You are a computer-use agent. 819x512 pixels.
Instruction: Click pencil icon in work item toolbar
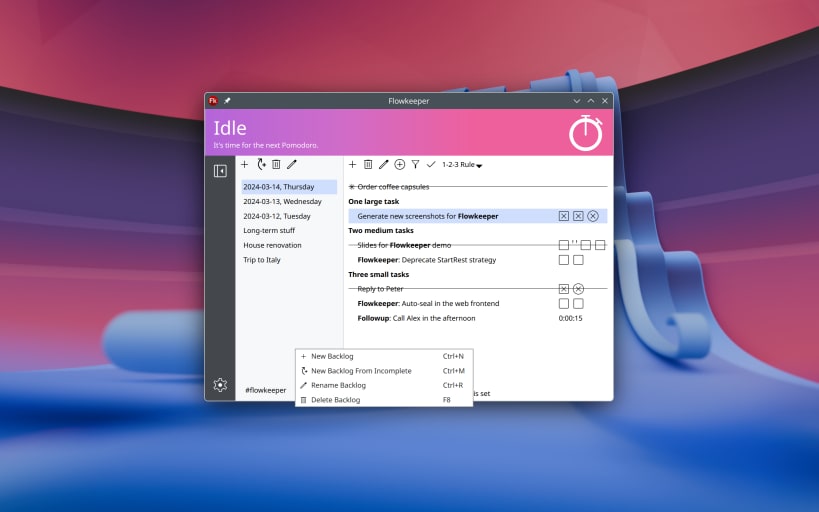pos(384,165)
